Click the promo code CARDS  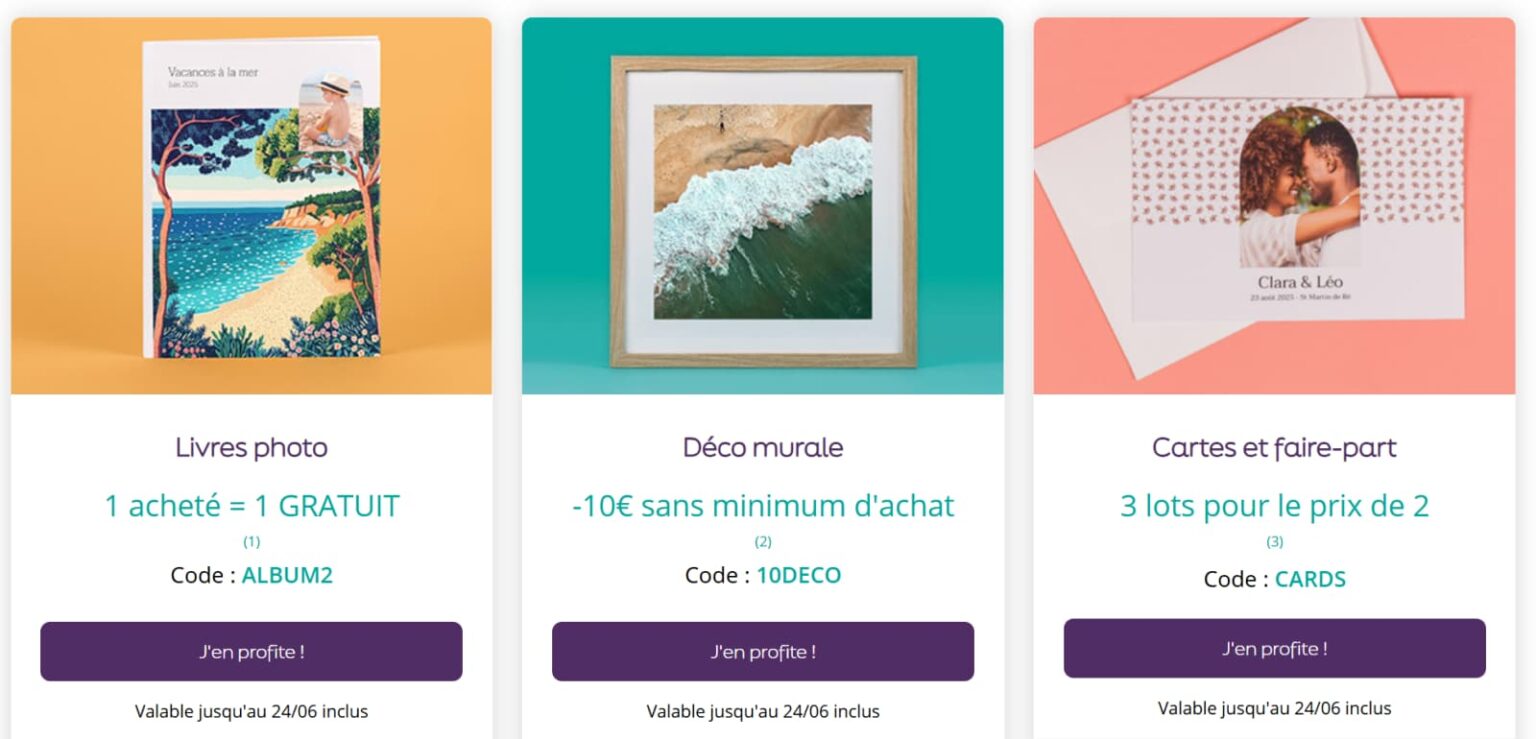click(x=1310, y=579)
